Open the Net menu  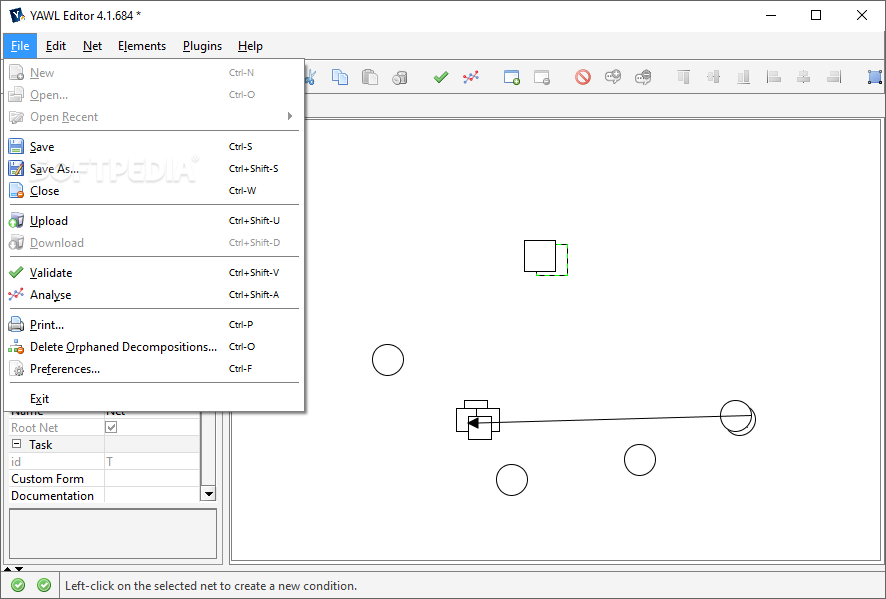[92, 46]
